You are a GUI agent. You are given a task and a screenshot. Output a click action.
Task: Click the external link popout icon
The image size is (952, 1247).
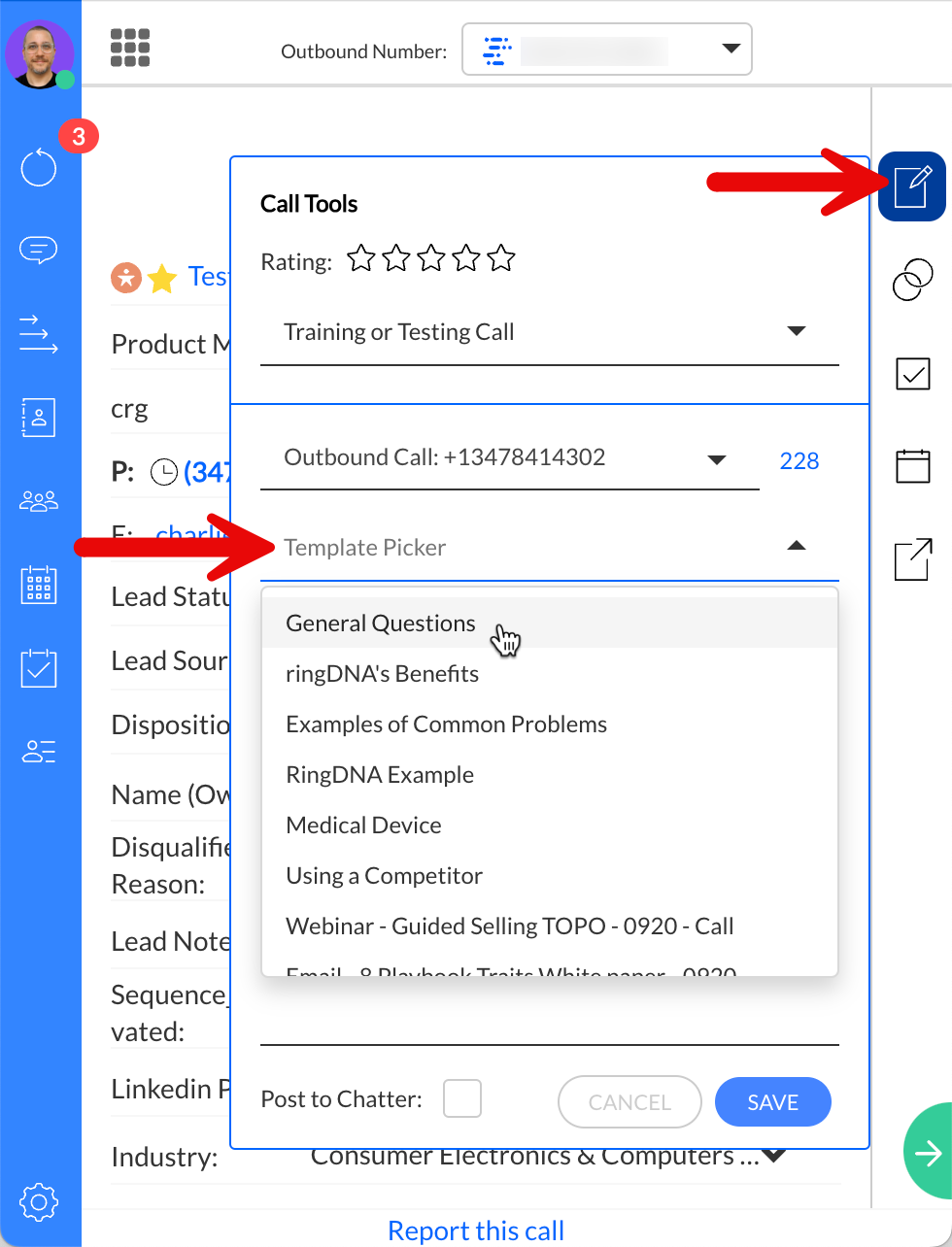[912, 559]
